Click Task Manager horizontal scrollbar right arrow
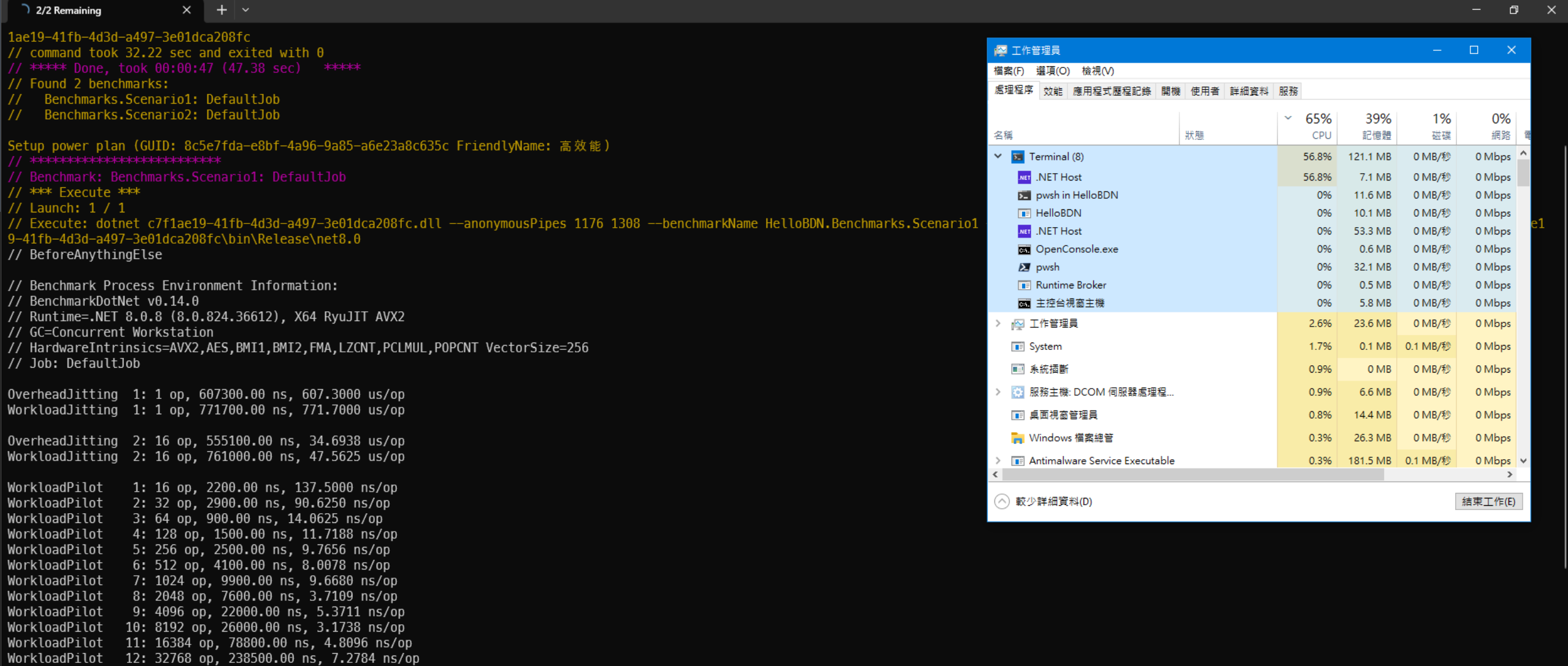1568x666 pixels. pos(1510,474)
